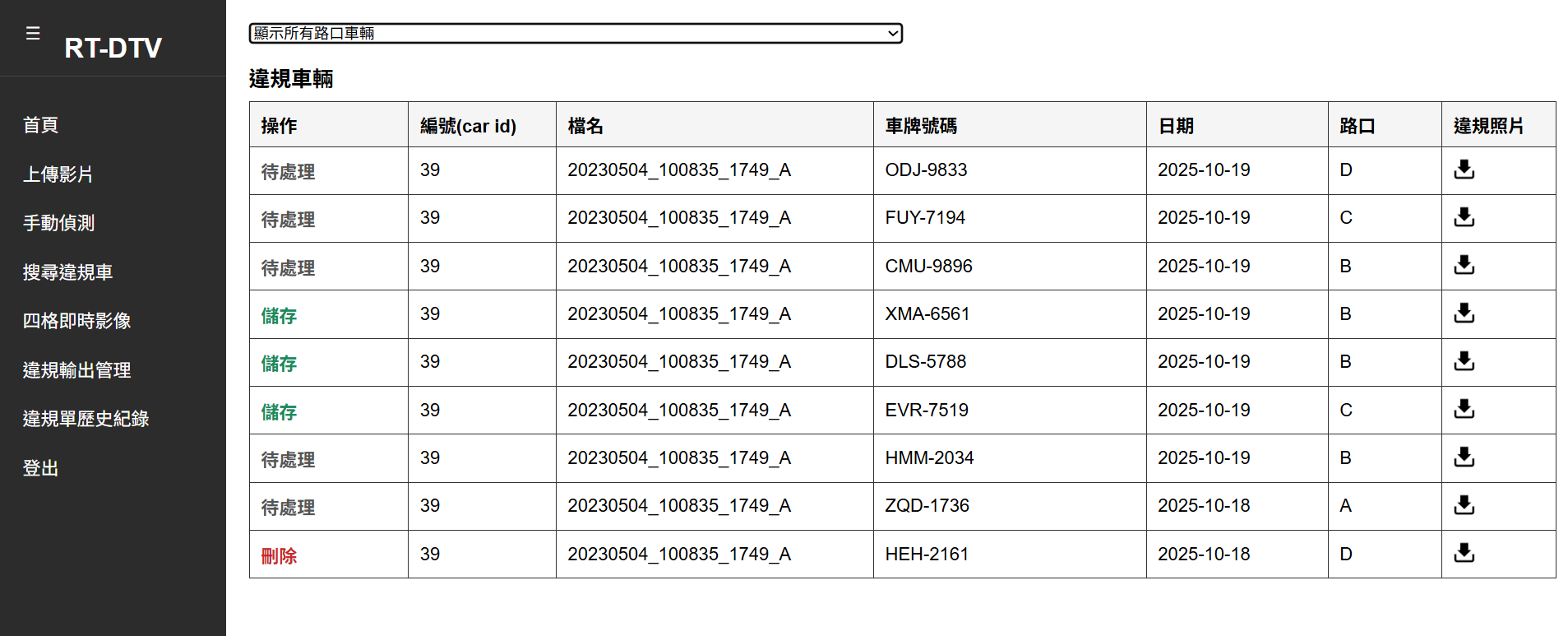
Task: Click the hamburger menu icon
Action: [x=33, y=34]
